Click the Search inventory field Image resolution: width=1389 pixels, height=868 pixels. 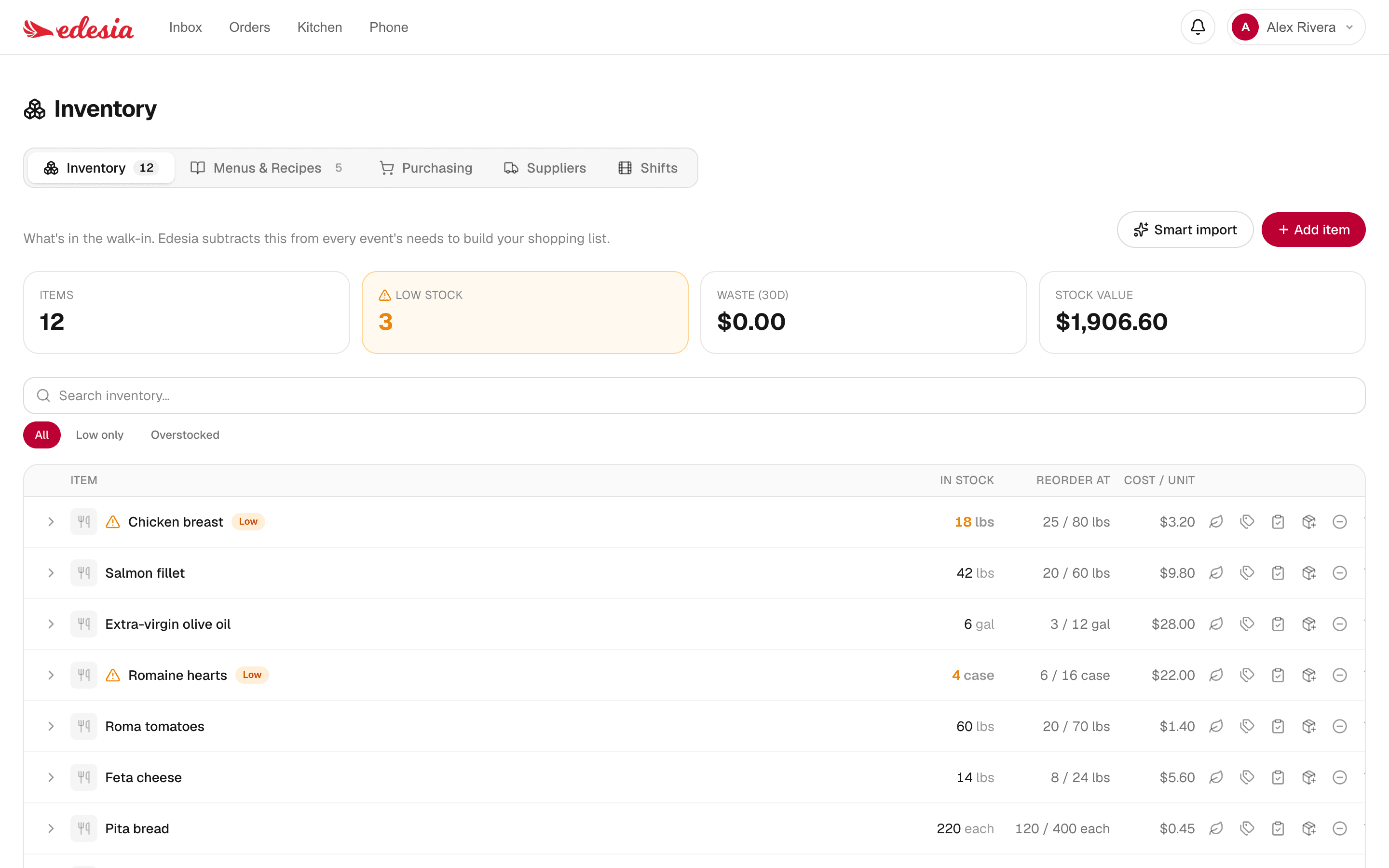point(694,395)
